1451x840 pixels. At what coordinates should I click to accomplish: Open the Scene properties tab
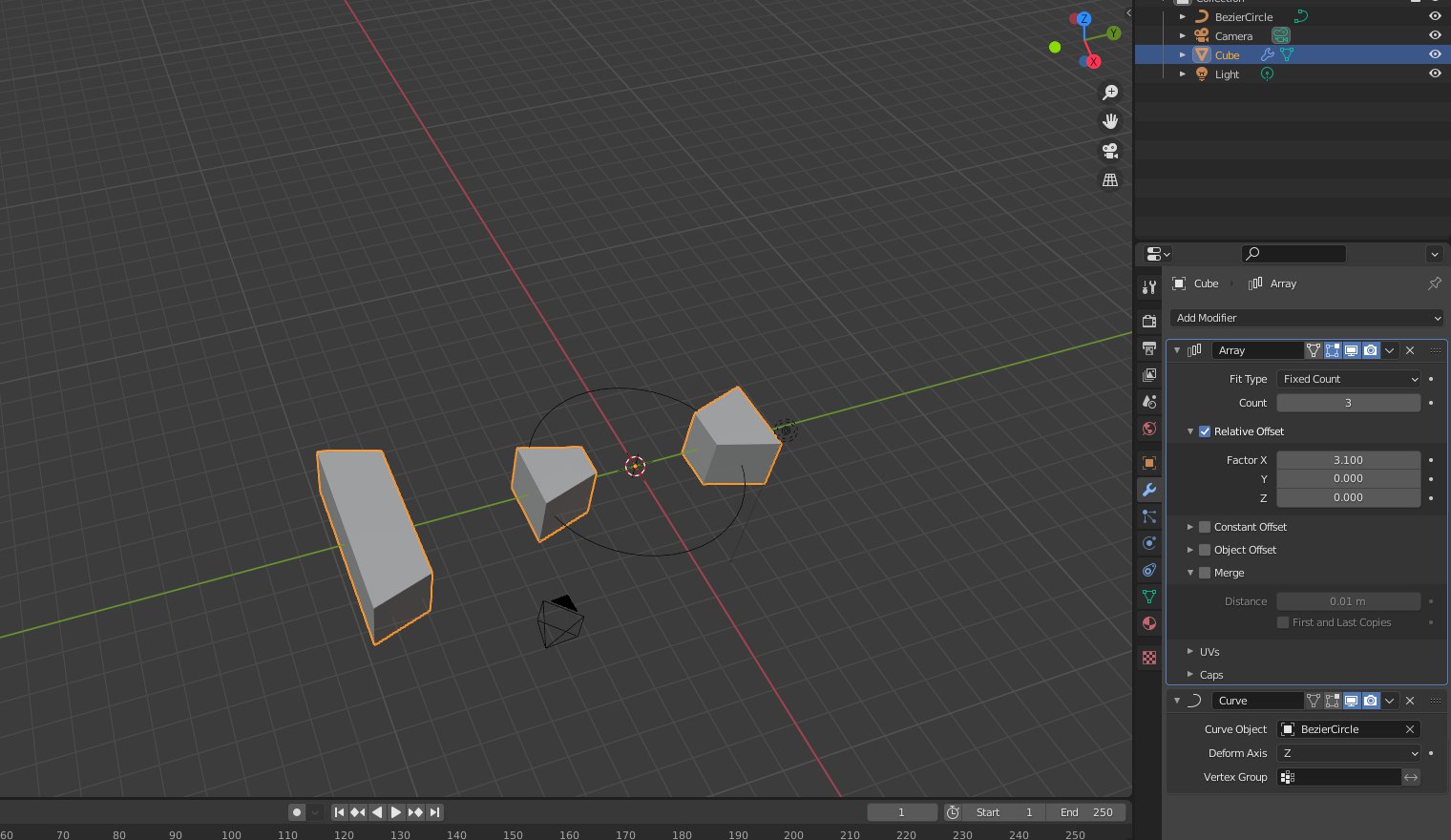click(1149, 402)
